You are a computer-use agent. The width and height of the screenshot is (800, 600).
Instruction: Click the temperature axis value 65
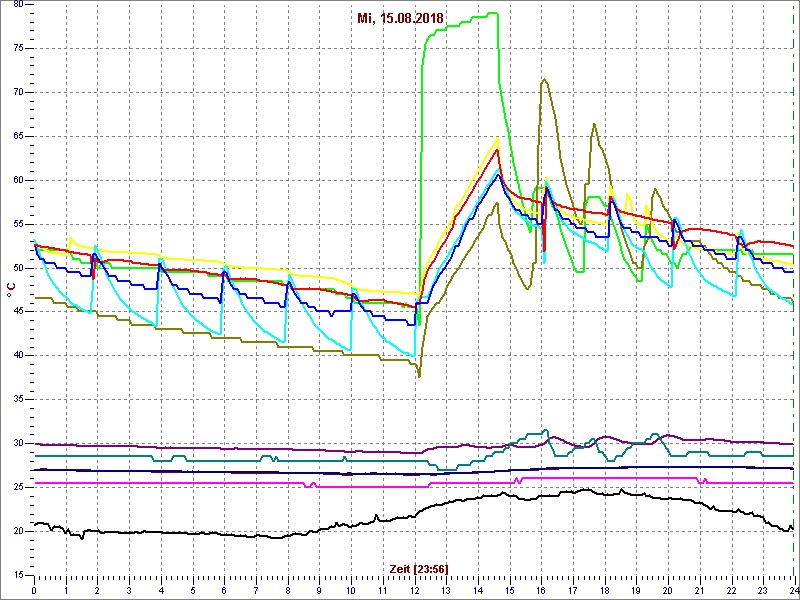[x=18, y=137]
